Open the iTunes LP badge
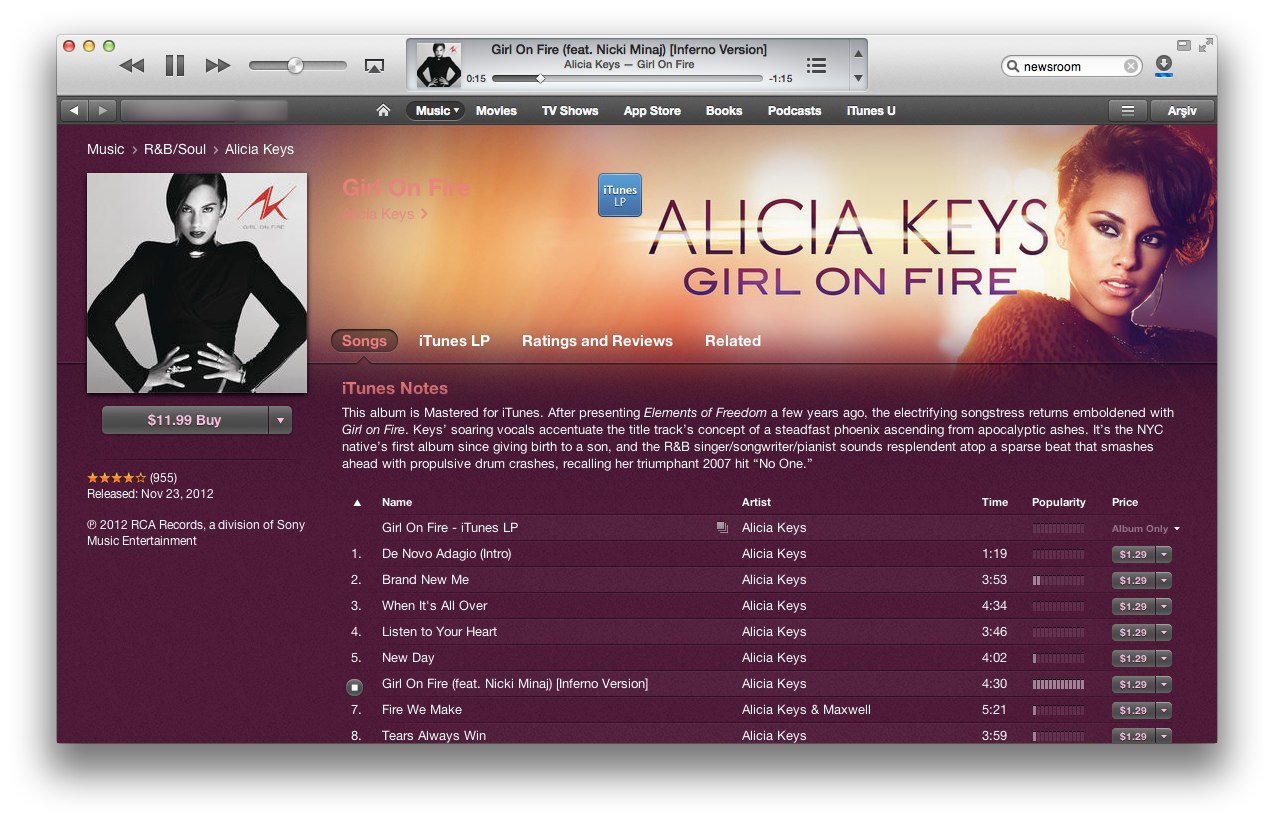The height and width of the screenshot is (822, 1274). 620,195
